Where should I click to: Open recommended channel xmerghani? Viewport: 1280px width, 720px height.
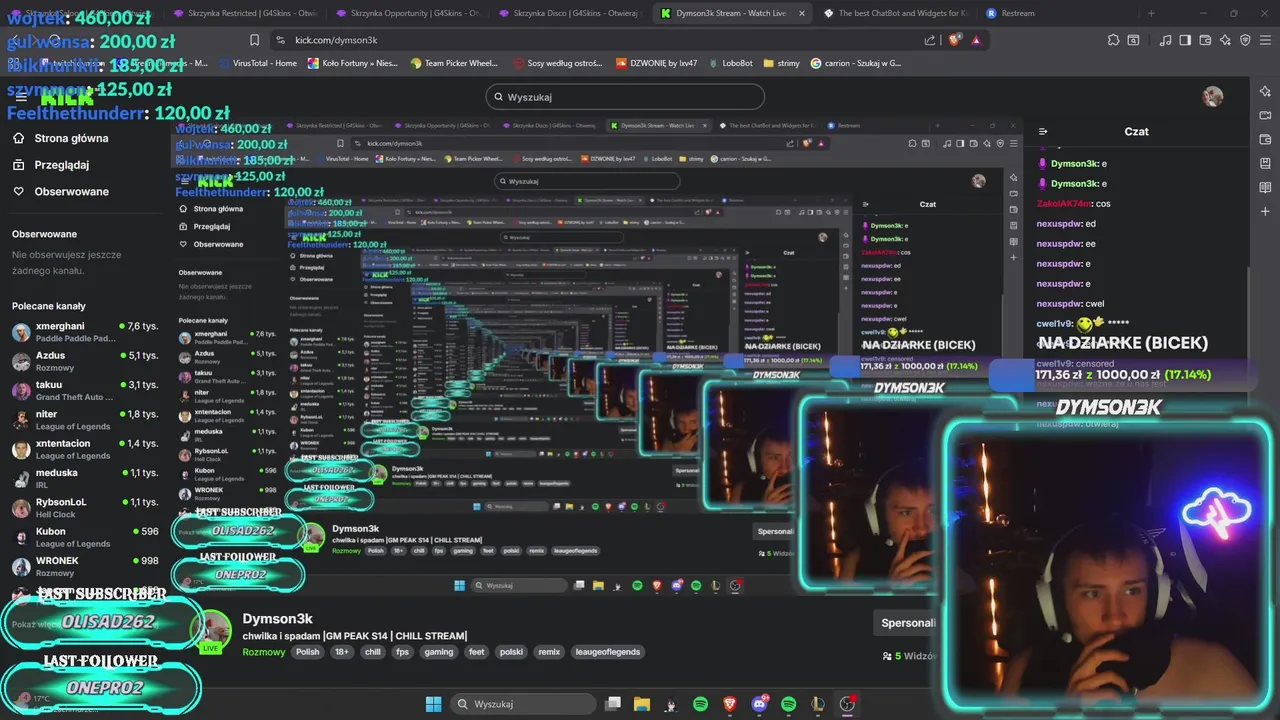click(85, 332)
